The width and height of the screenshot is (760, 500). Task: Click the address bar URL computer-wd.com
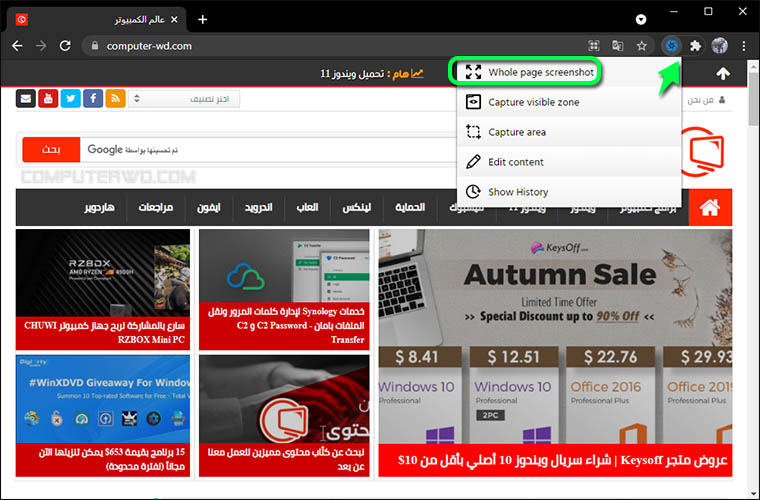coord(149,46)
